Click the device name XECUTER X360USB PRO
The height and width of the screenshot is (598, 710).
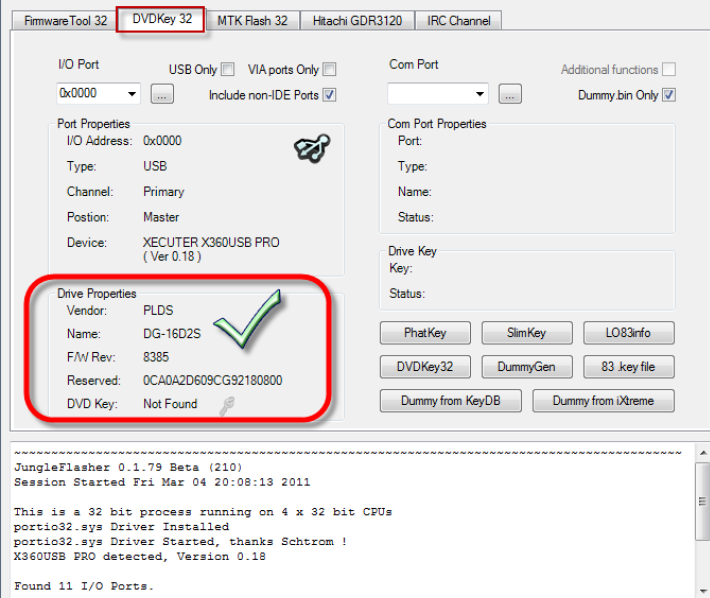pos(211,243)
